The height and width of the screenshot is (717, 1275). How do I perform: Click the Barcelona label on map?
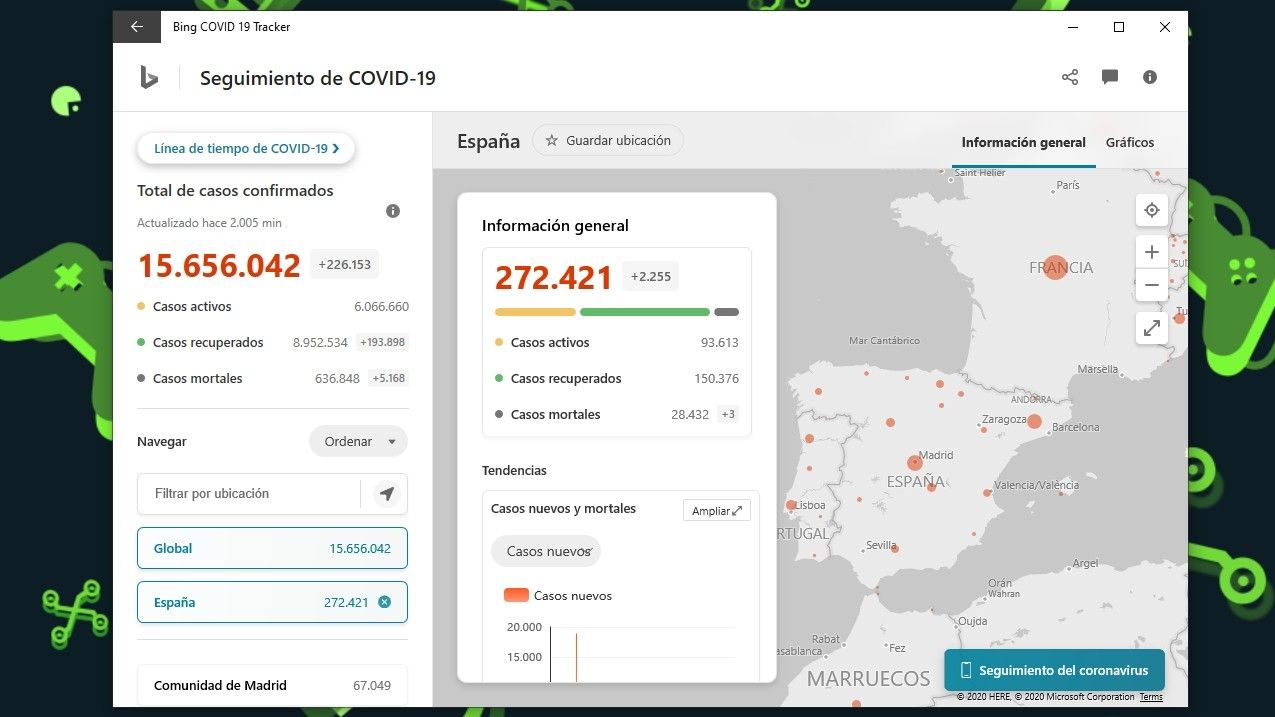click(1076, 427)
